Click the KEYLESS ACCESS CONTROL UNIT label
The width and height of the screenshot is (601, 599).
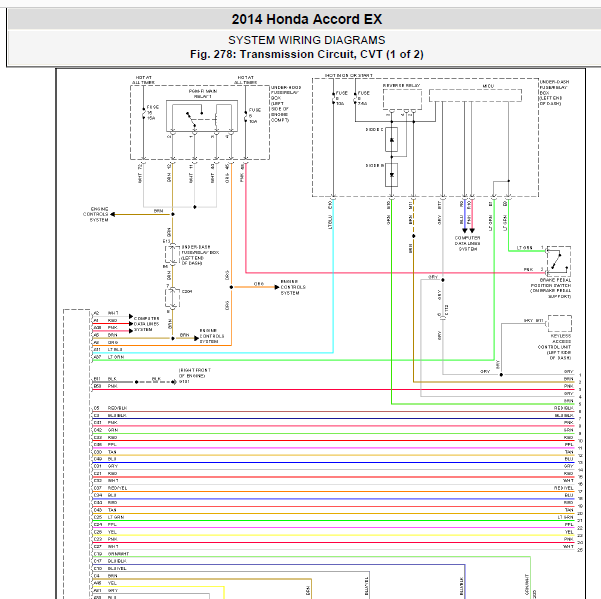tap(555, 347)
